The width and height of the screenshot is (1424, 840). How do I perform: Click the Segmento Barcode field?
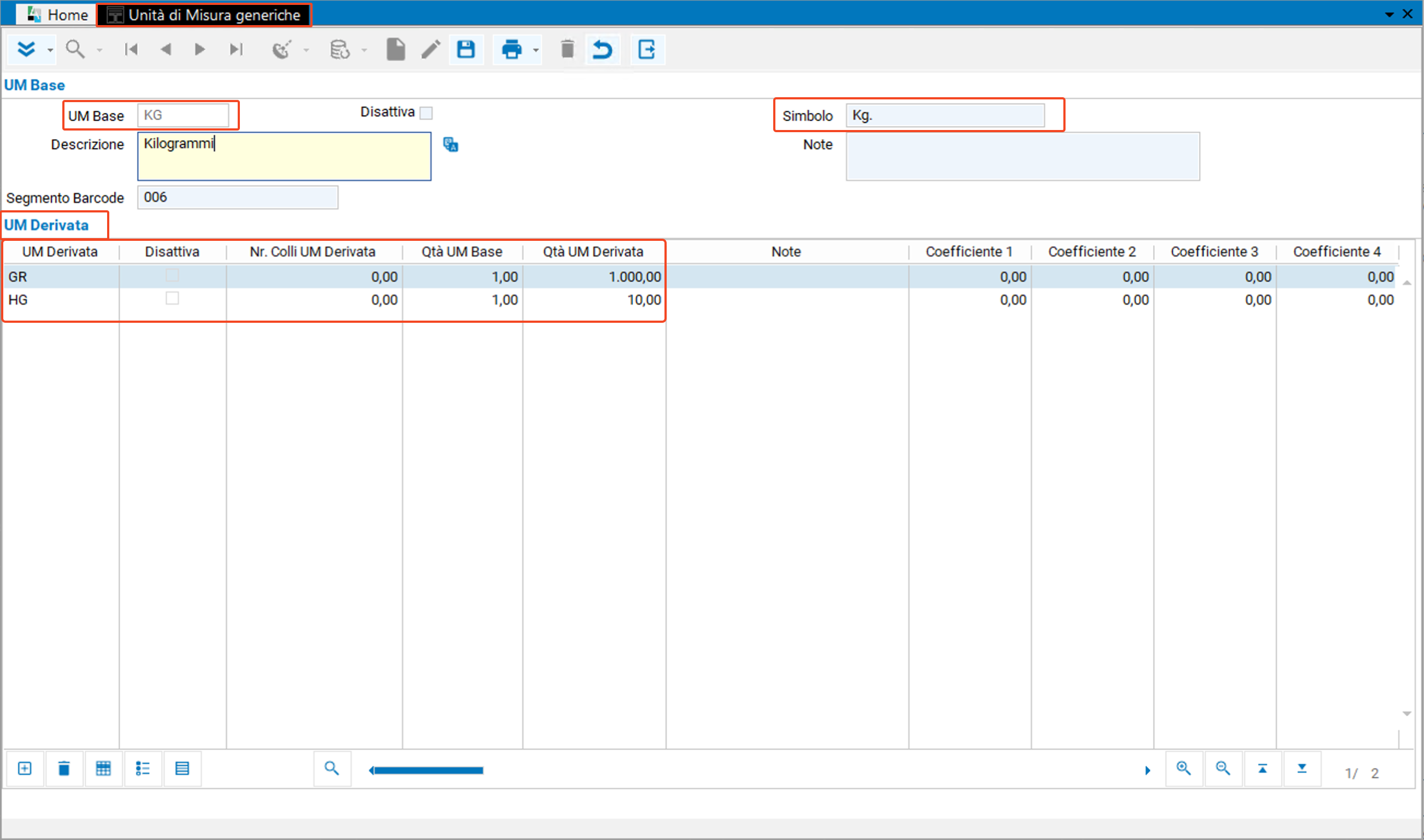click(x=238, y=198)
